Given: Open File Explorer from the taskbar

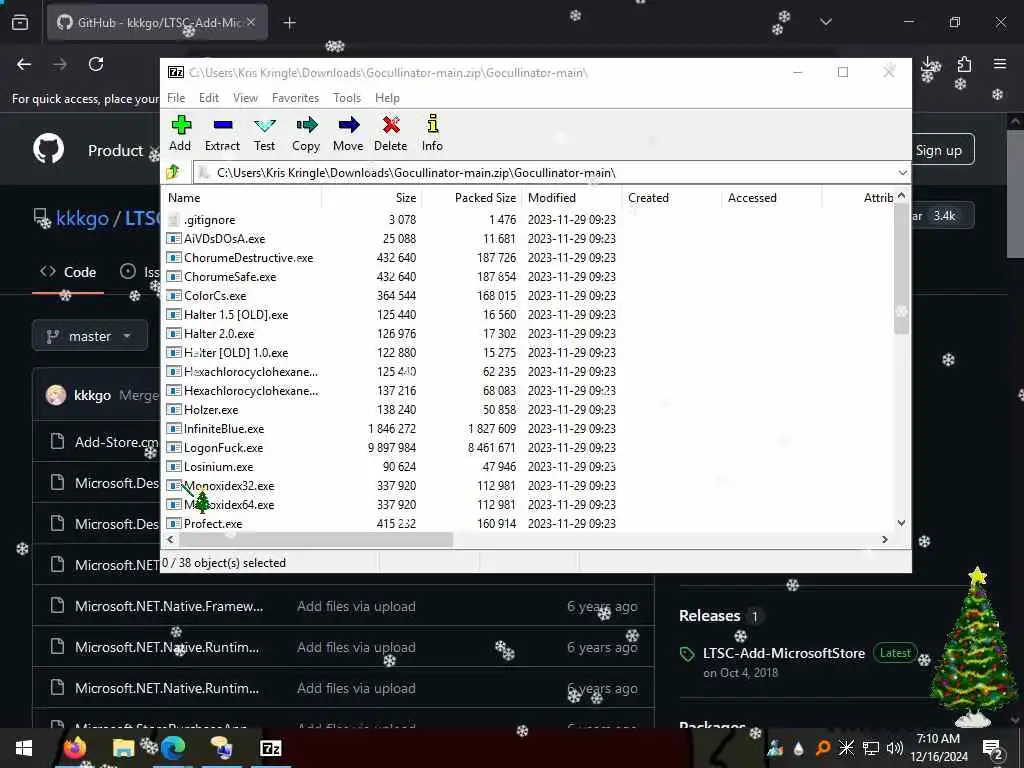Looking at the screenshot, I should pyautogui.click(x=123, y=748).
